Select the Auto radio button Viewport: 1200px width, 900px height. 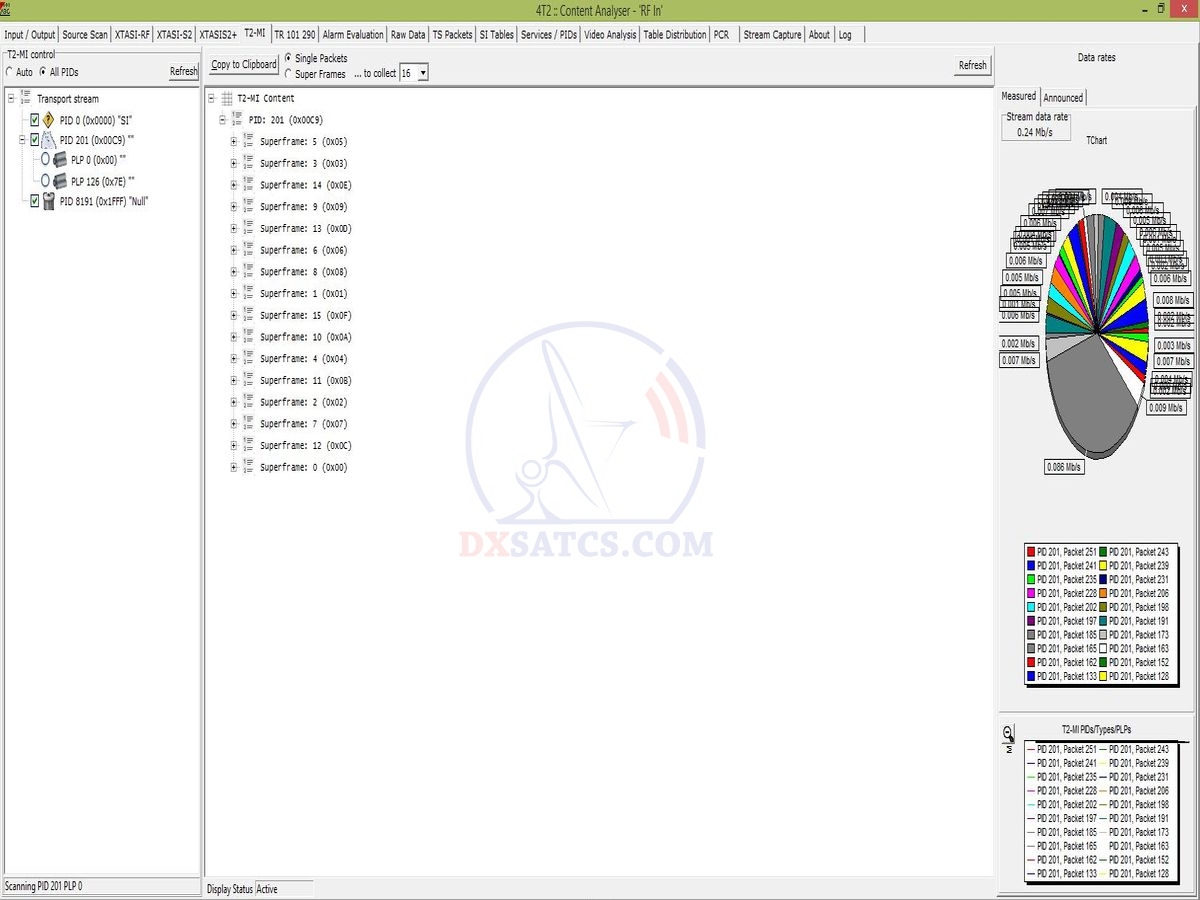pyautogui.click(x=10, y=72)
